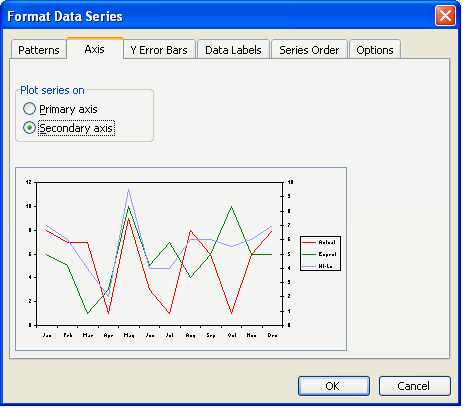Click the lavender series peak at May
The height and width of the screenshot is (408, 463).
[x=128, y=190]
